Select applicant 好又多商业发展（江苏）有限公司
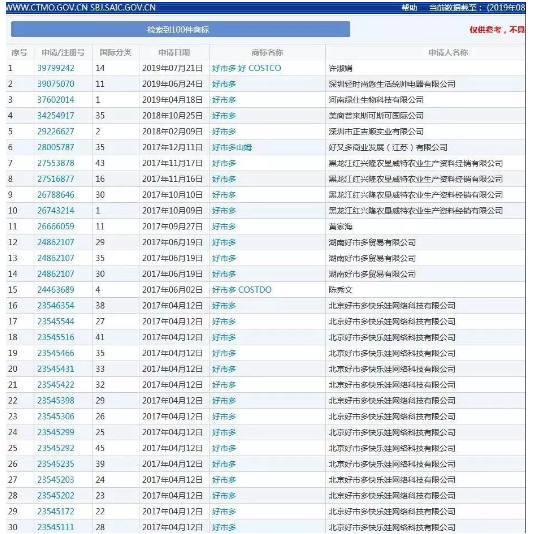The width and height of the screenshot is (540, 534). point(388,147)
